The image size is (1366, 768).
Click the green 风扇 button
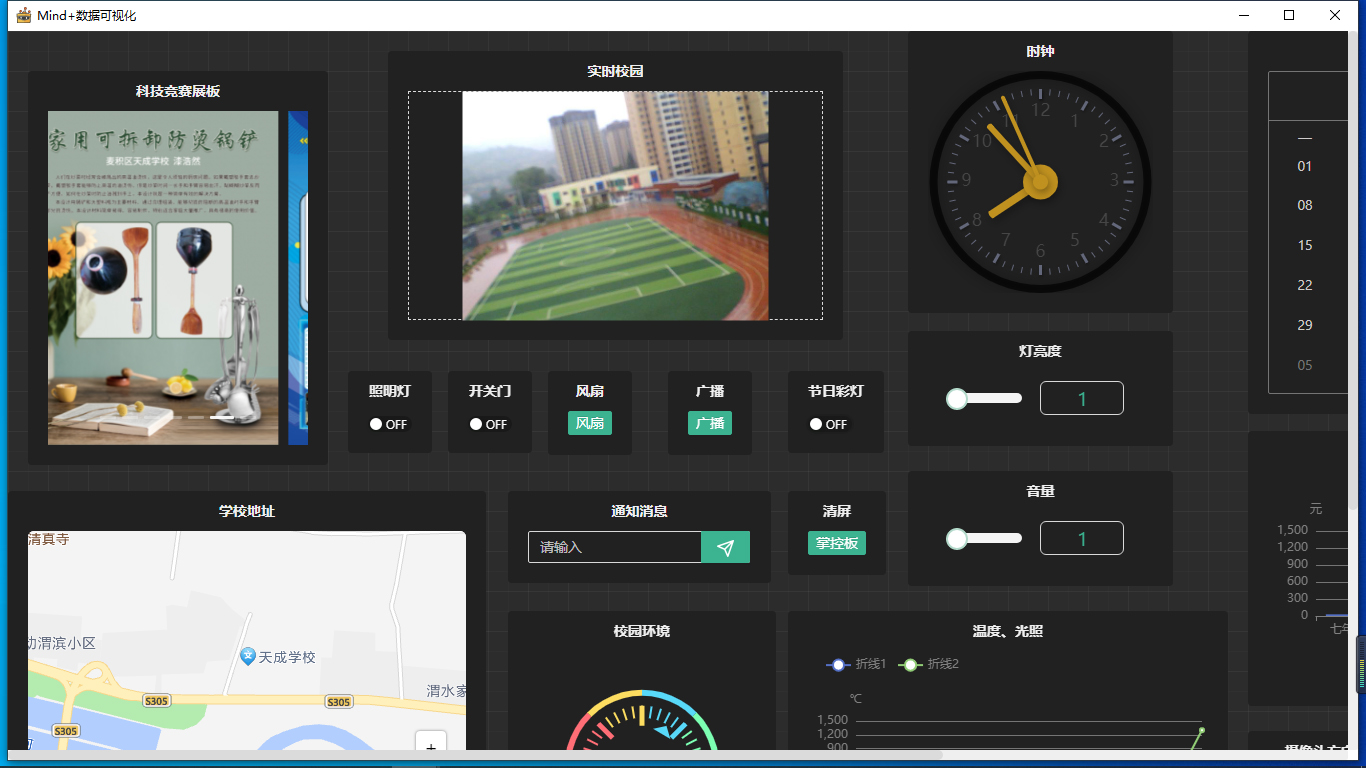(x=590, y=423)
